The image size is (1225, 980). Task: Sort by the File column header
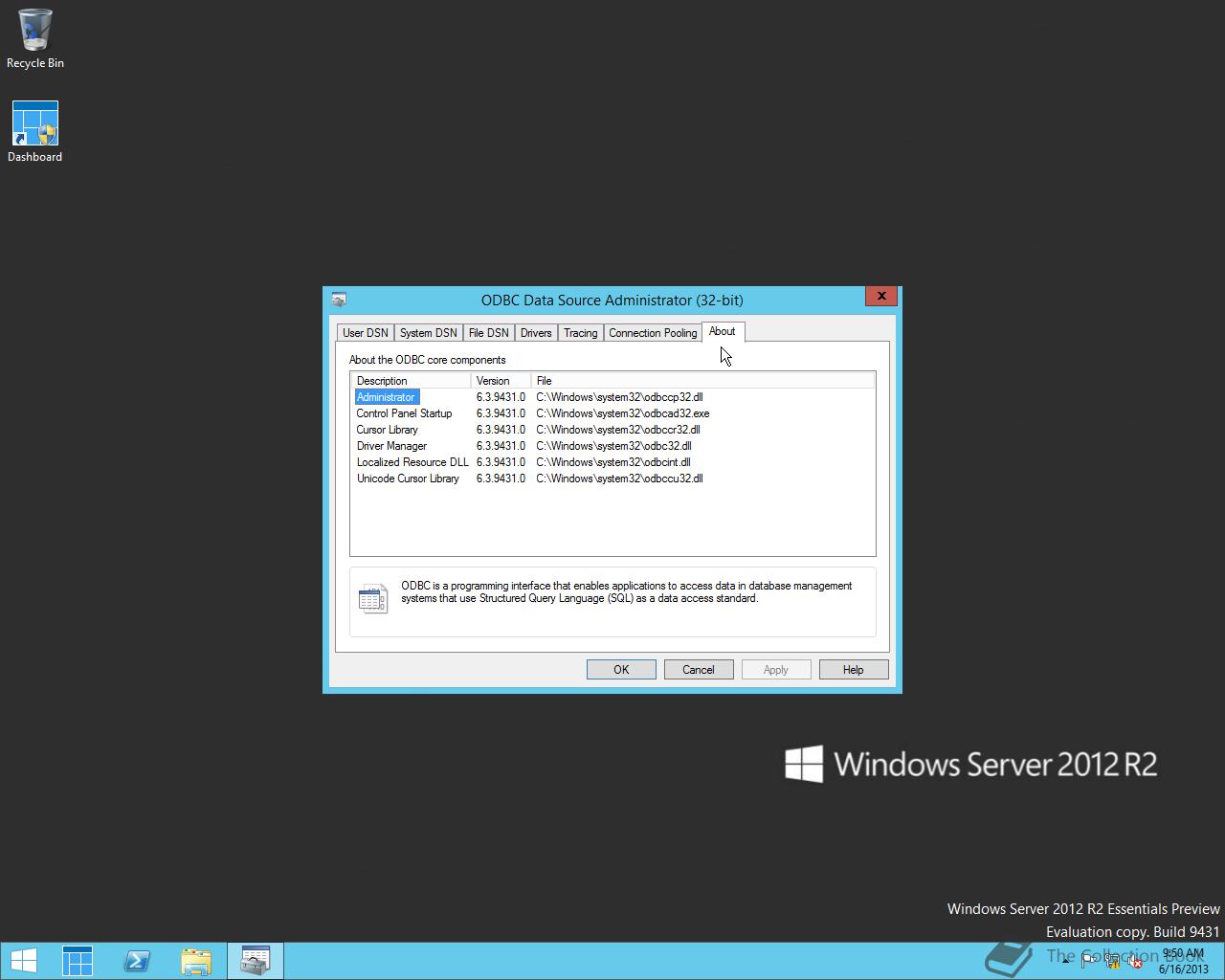click(x=702, y=381)
